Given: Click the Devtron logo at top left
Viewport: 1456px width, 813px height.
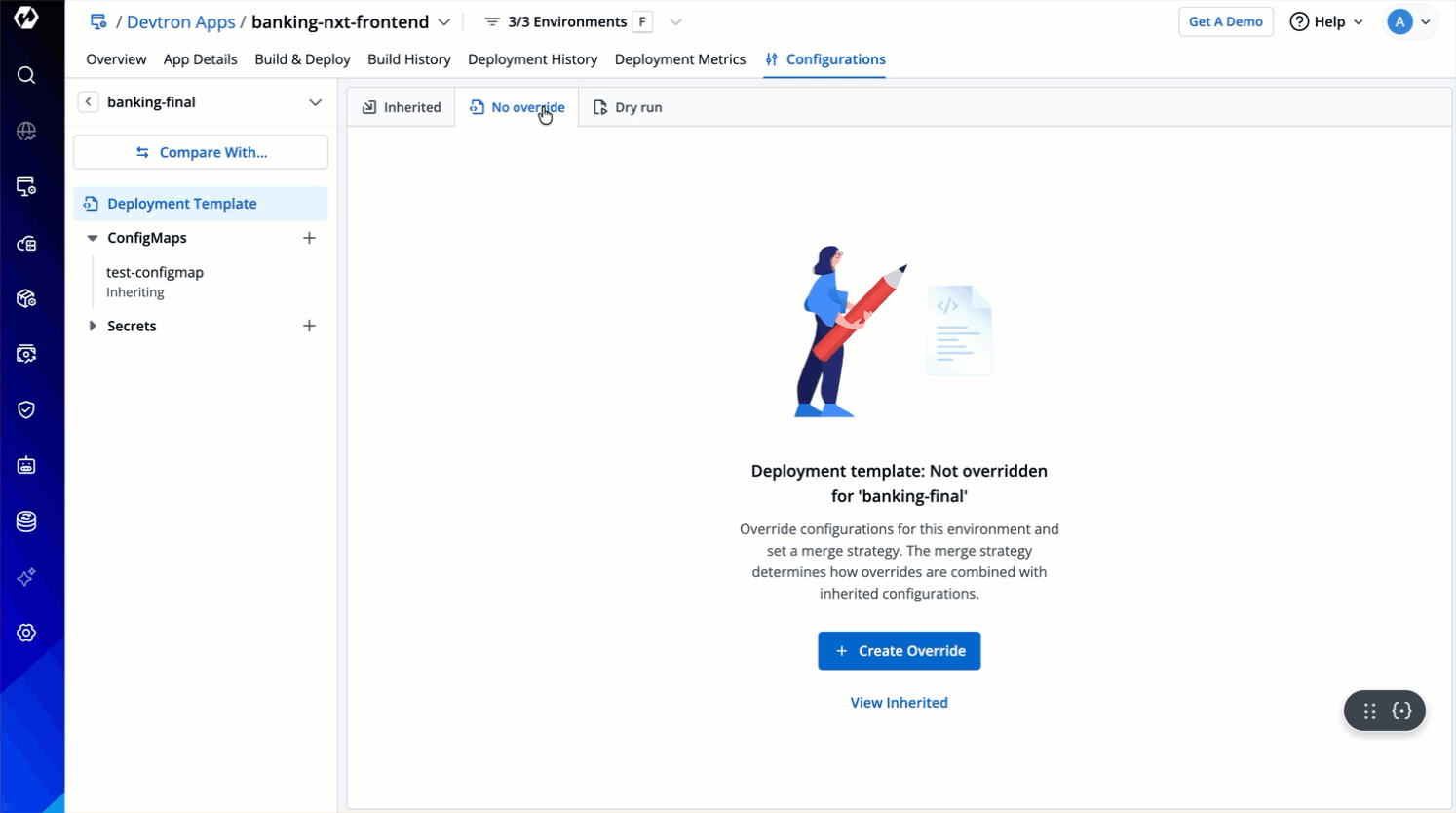Looking at the screenshot, I should pyautogui.click(x=26, y=18).
